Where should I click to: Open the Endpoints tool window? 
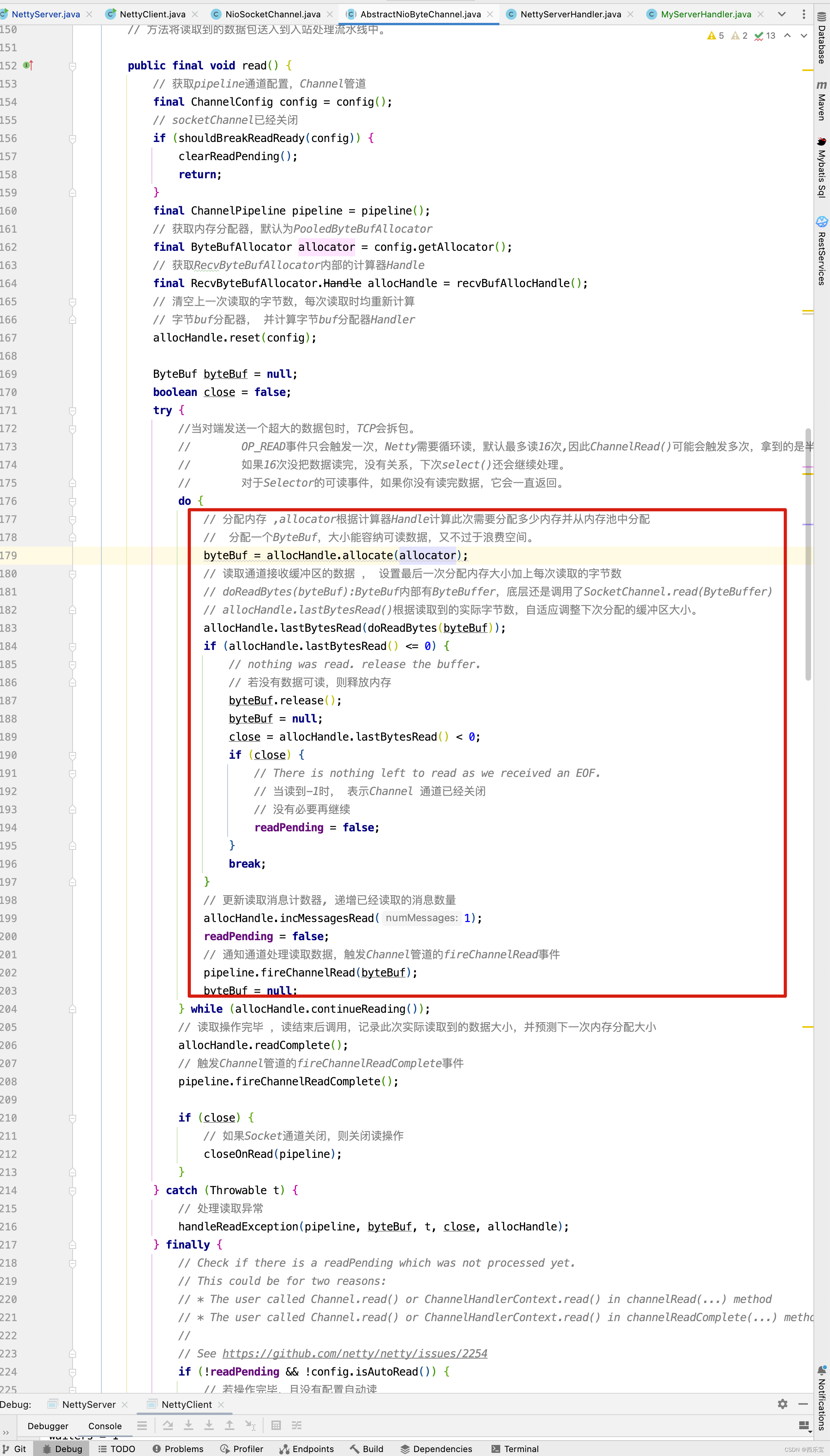(x=307, y=1449)
